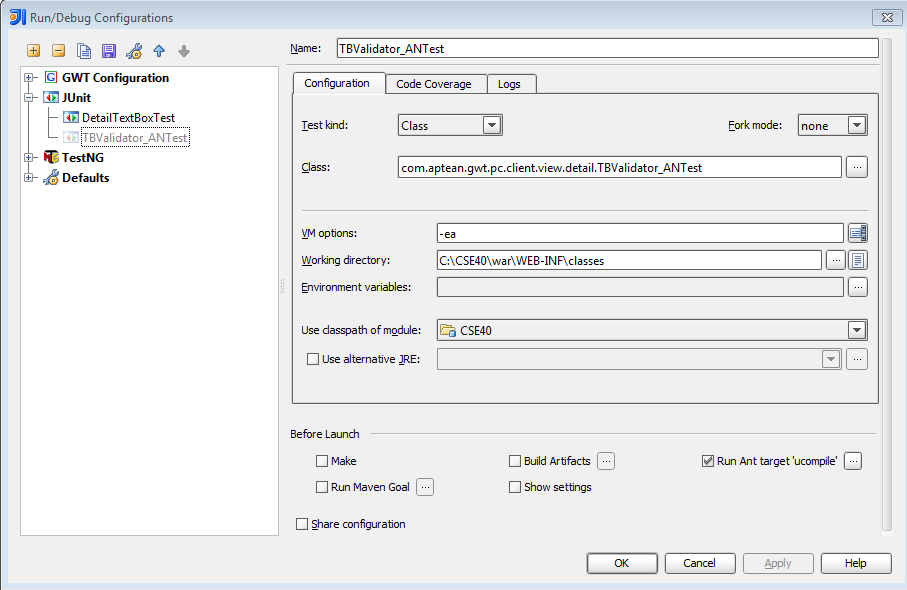The height and width of the screenshot is (590, 907).
Task: Click the vertical scrollbar on the right
Action: click(x=887, y=283)
